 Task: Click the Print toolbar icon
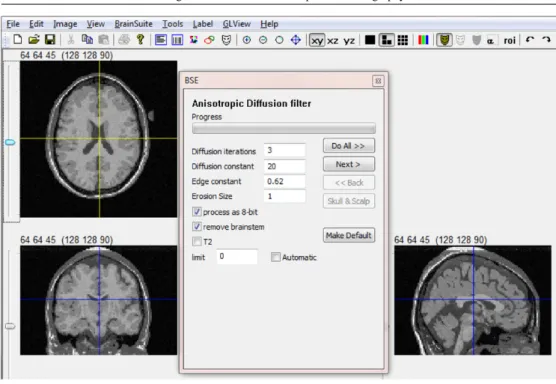124,39
